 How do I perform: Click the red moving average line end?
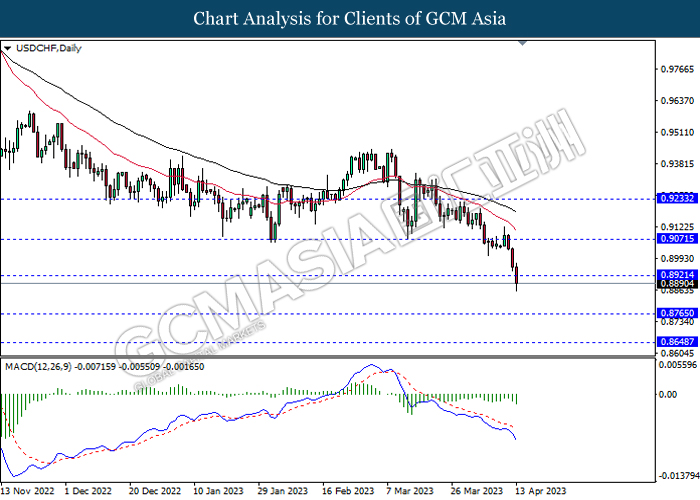(515, 229)
